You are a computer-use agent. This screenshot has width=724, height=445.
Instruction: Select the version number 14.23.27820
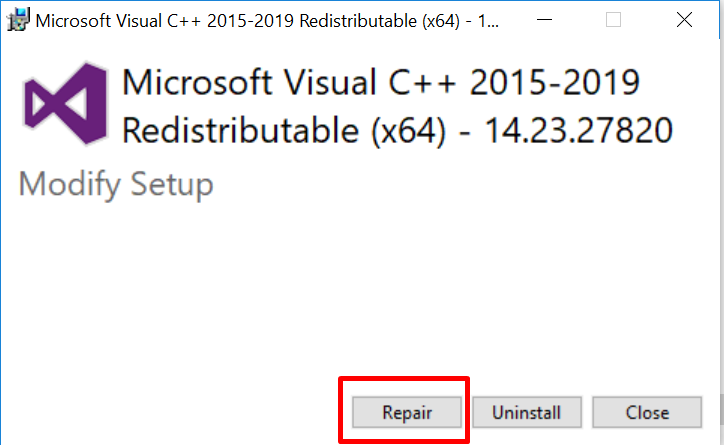click(579, 131)
